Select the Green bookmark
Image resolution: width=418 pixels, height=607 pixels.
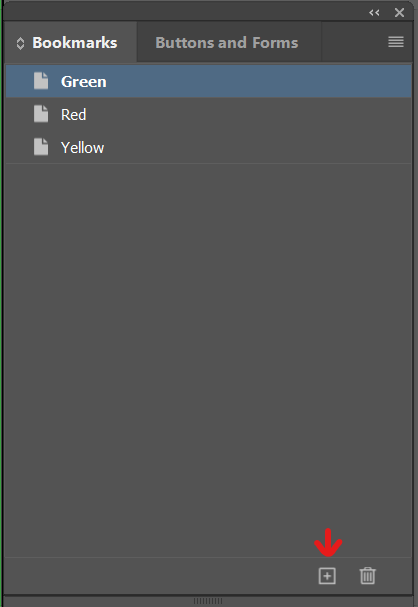tap(84, 81)
